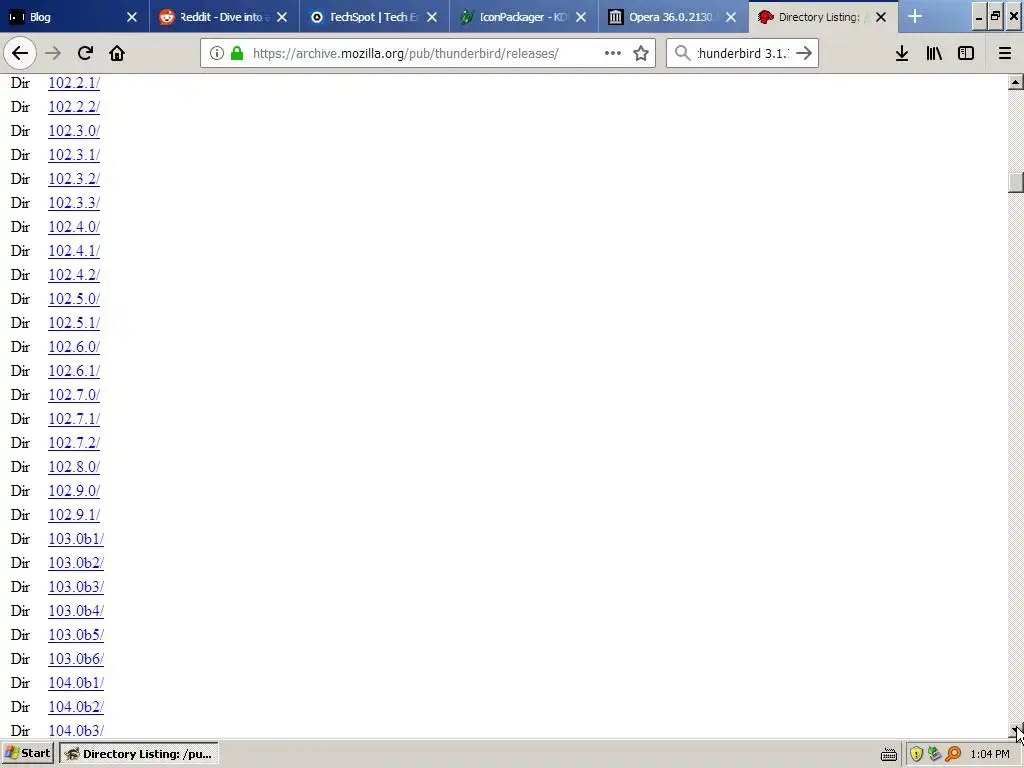Open the on-screen keyboard tray icon

pos(889,754)
